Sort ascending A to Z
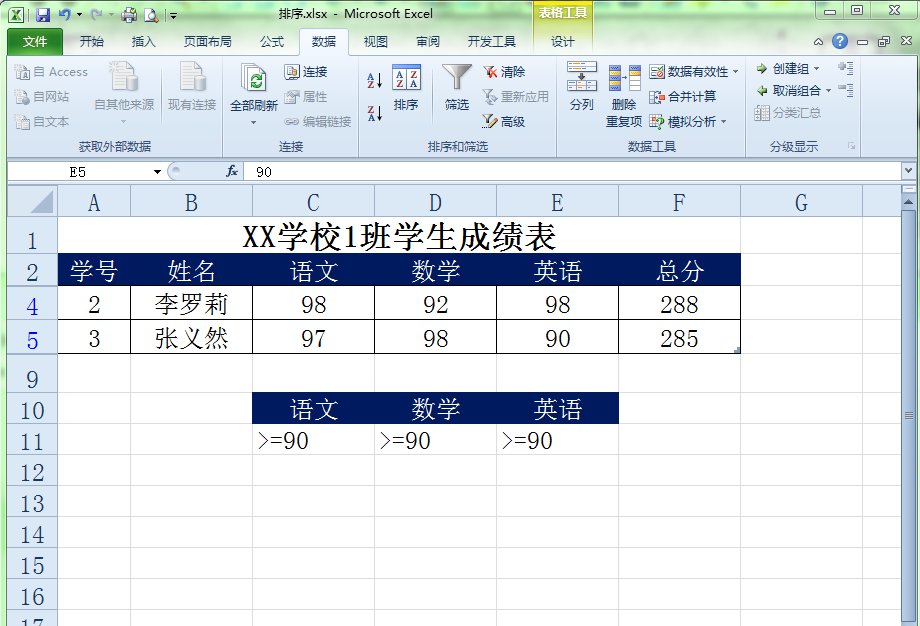Screen dimensions: 920x626 click(375, 80)
